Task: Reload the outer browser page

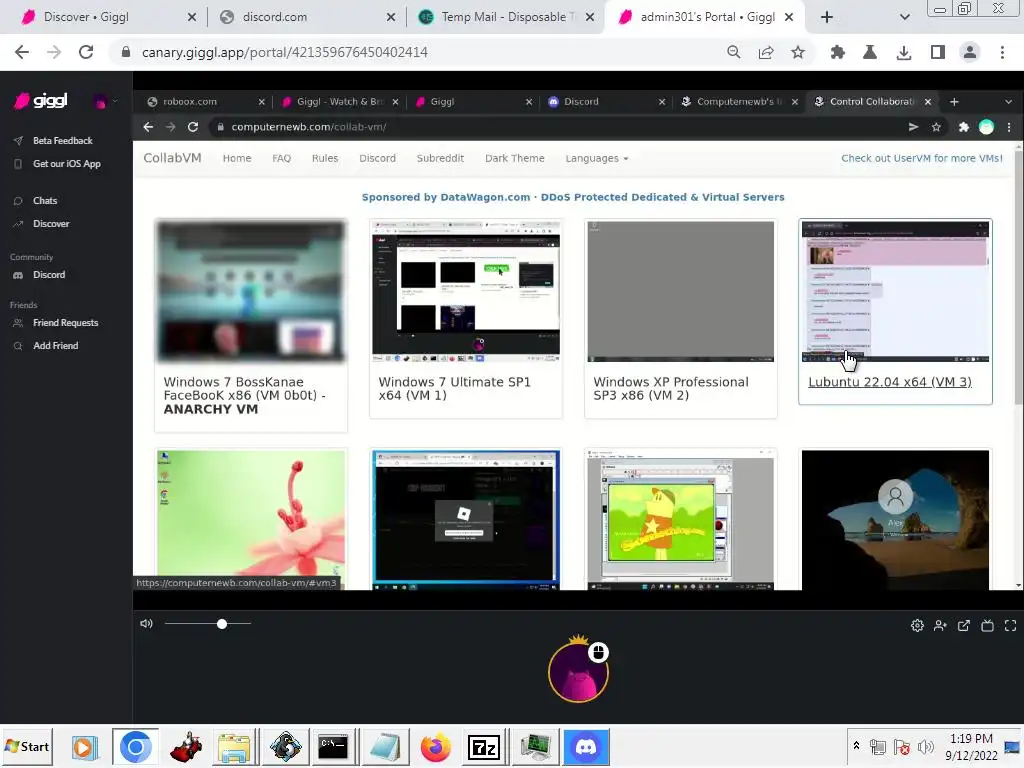Action: [86, 52]
